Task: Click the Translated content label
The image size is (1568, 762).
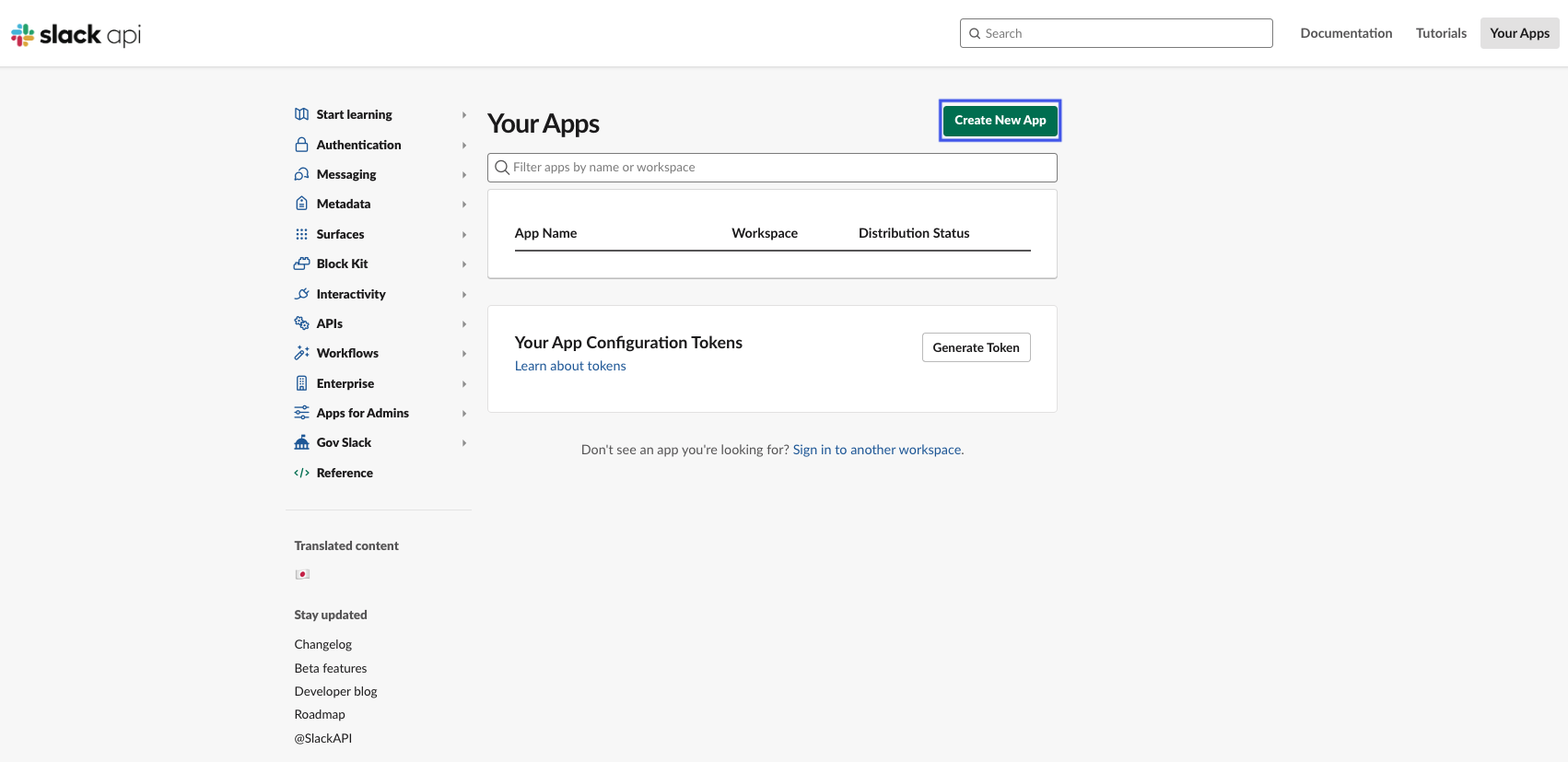Action: 346,545
